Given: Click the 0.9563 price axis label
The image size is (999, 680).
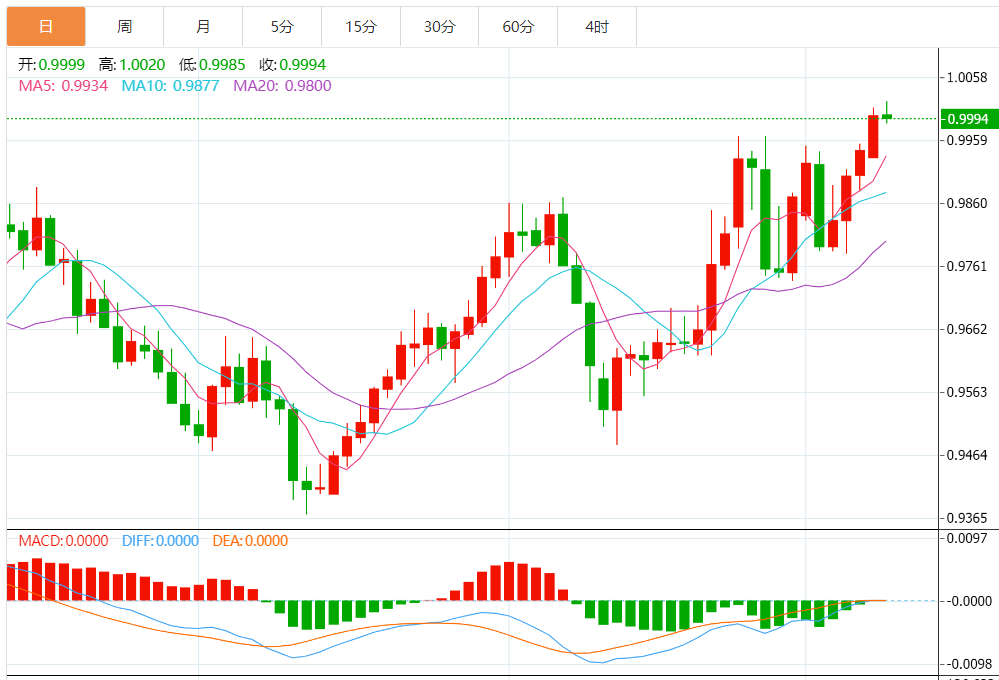Looking at the screenshot, I should tap(967, 392).
